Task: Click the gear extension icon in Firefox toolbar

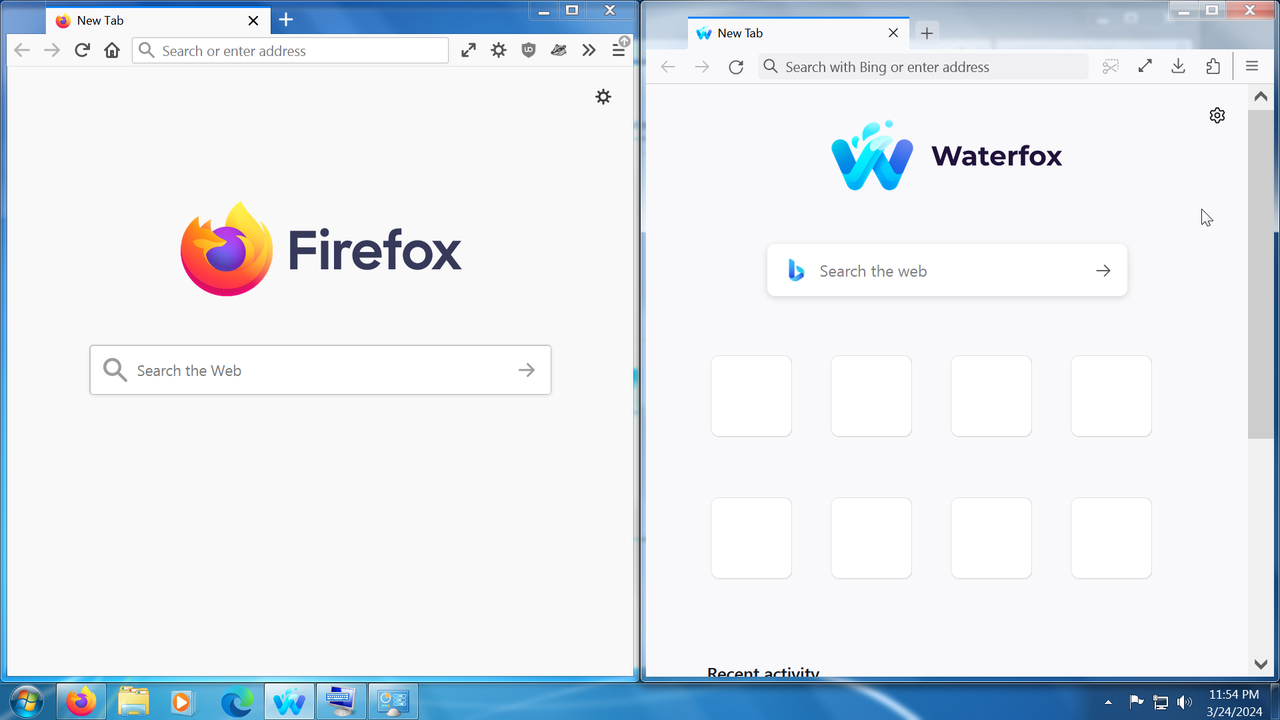Action: click(498, 50)
